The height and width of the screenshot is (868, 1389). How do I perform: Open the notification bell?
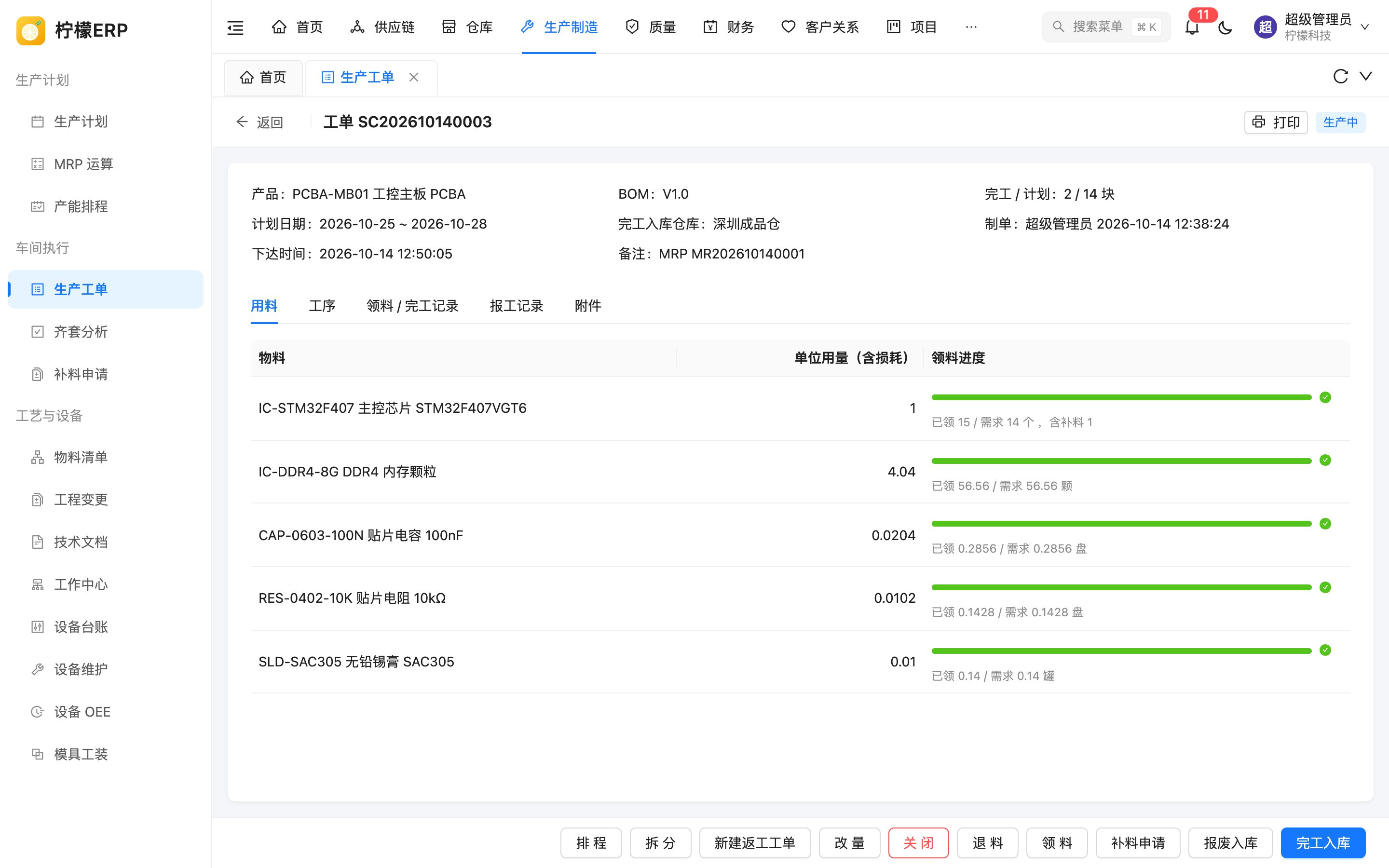[x=1192, y=27]
